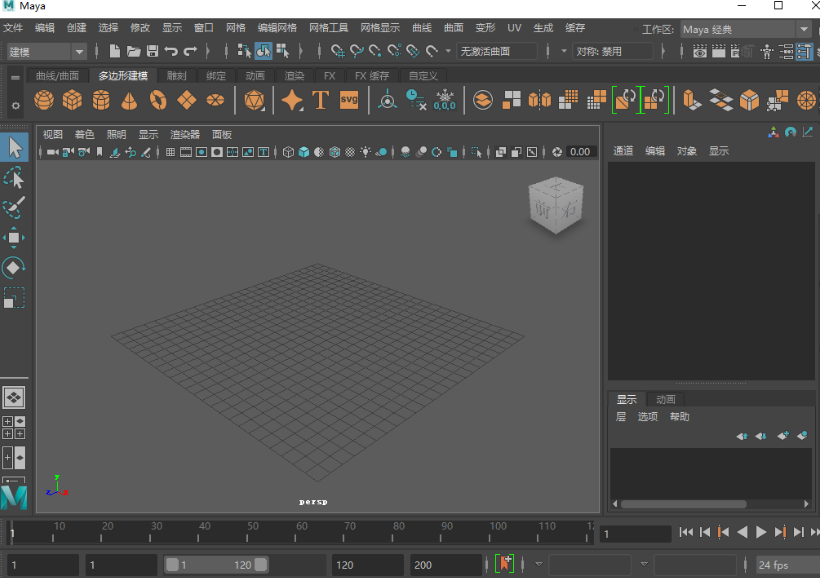Viewport: 820px width, 578px height.
Task: Open the 24 fps frame rate dropdown
Action: pyautogui.click(x=786, y=565)
